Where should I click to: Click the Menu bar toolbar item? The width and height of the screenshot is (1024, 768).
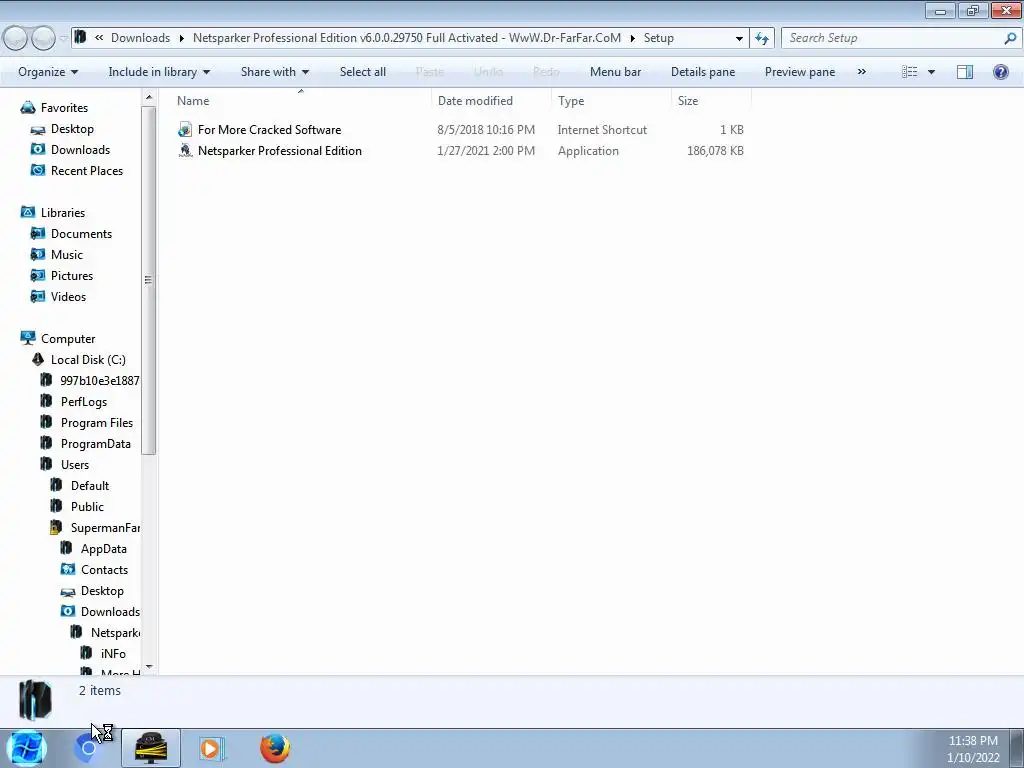615,72
